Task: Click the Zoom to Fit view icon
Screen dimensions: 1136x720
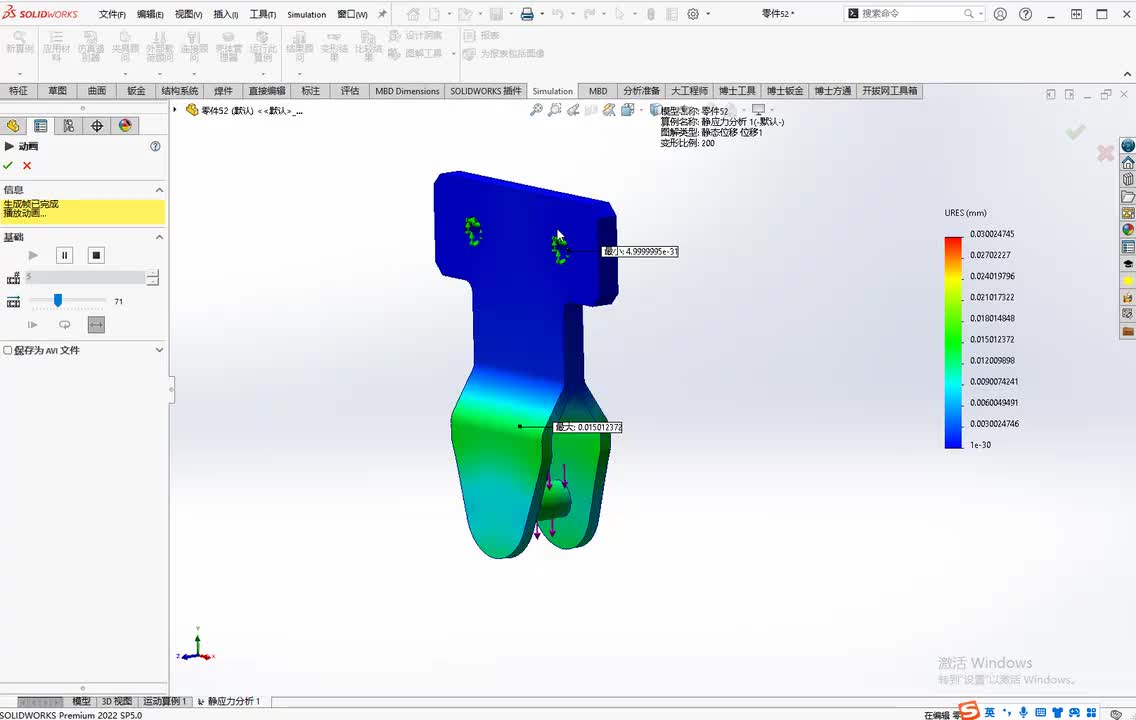Action: coord(536,109)
